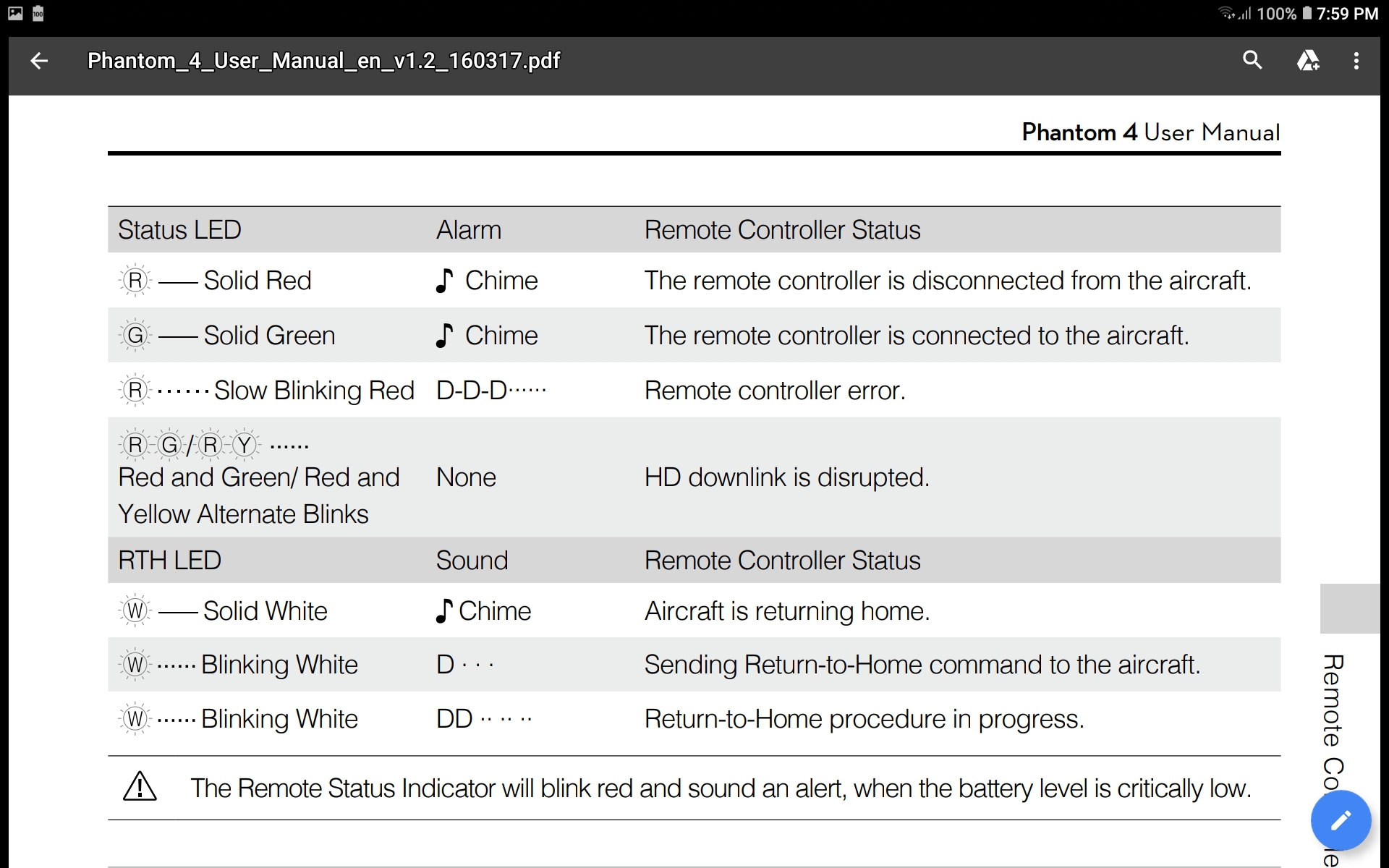Tap 'Return-to-Home procedure in progress.' text
Image resolution: width=1389 pixels, height=868 pixels.
coord(865,719)
